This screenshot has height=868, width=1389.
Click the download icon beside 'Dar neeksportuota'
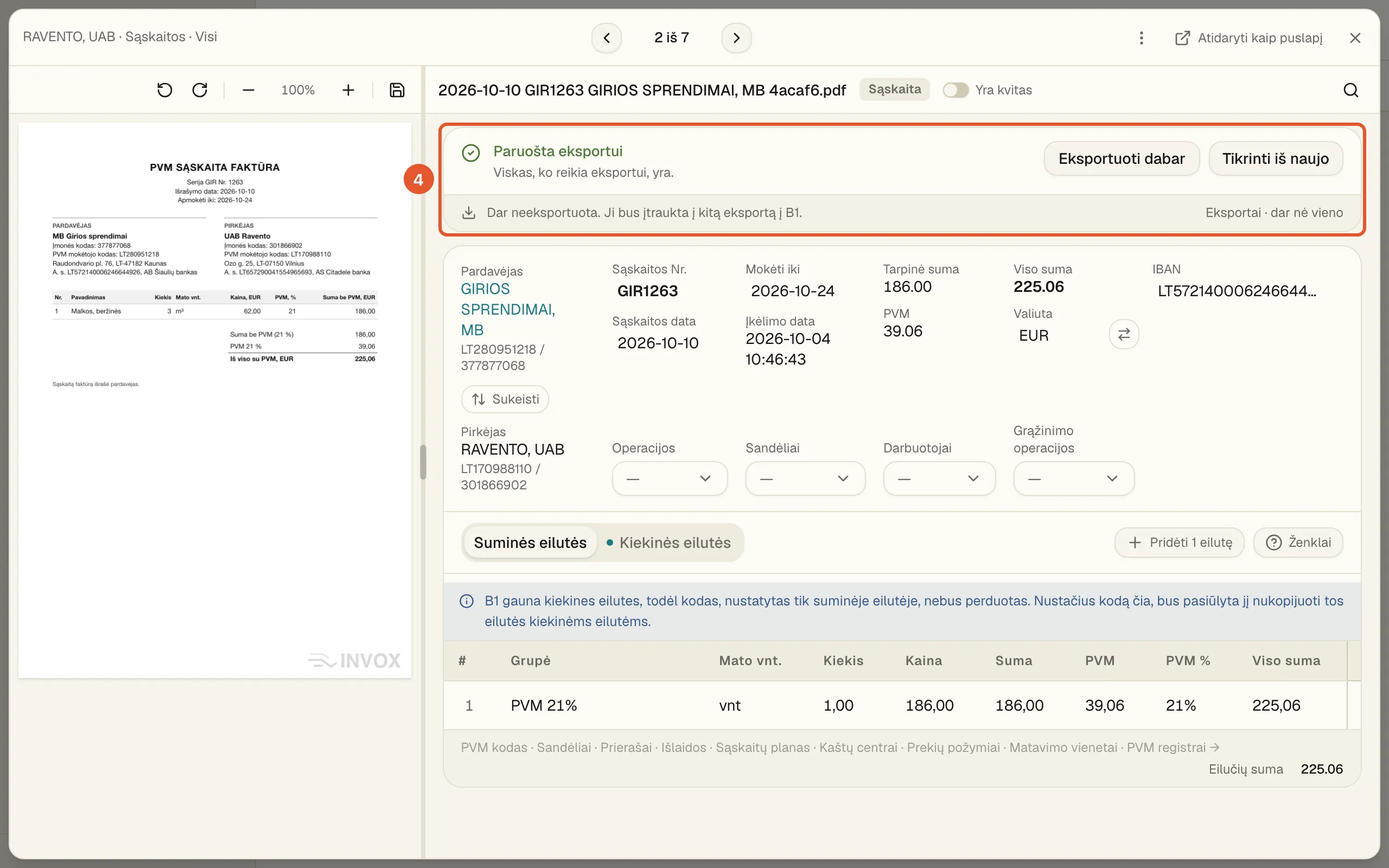pos(468,213)
